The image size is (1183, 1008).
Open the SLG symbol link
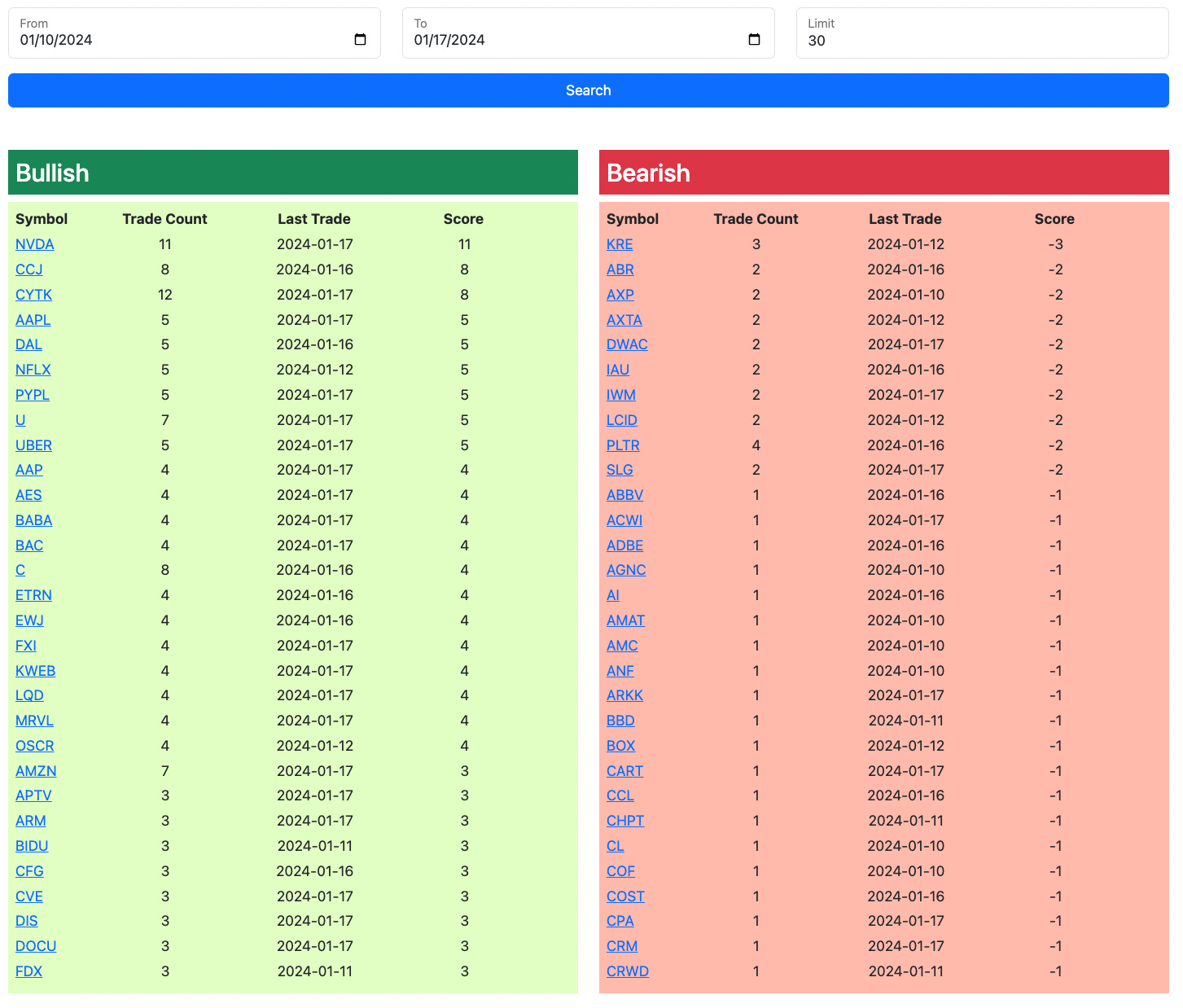point(620,470)
